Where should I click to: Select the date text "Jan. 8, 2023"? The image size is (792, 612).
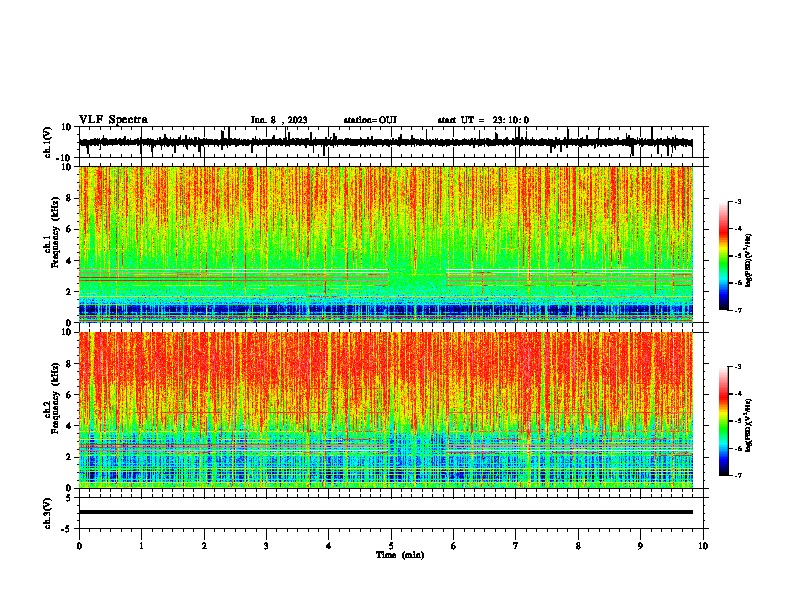279,120
